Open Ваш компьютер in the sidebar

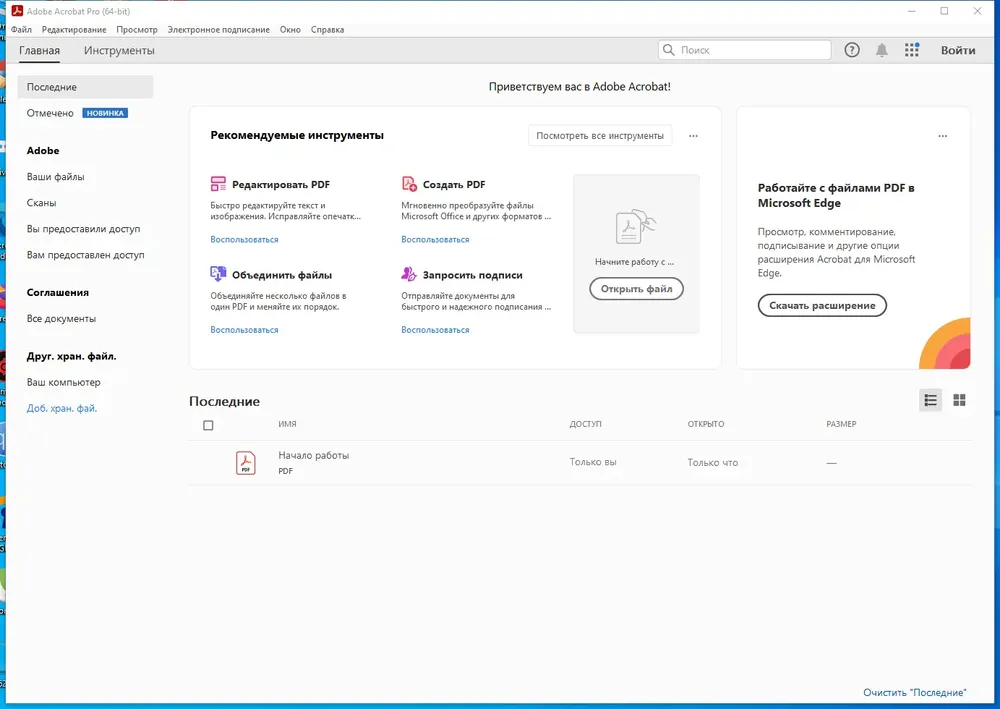point(64,382)
